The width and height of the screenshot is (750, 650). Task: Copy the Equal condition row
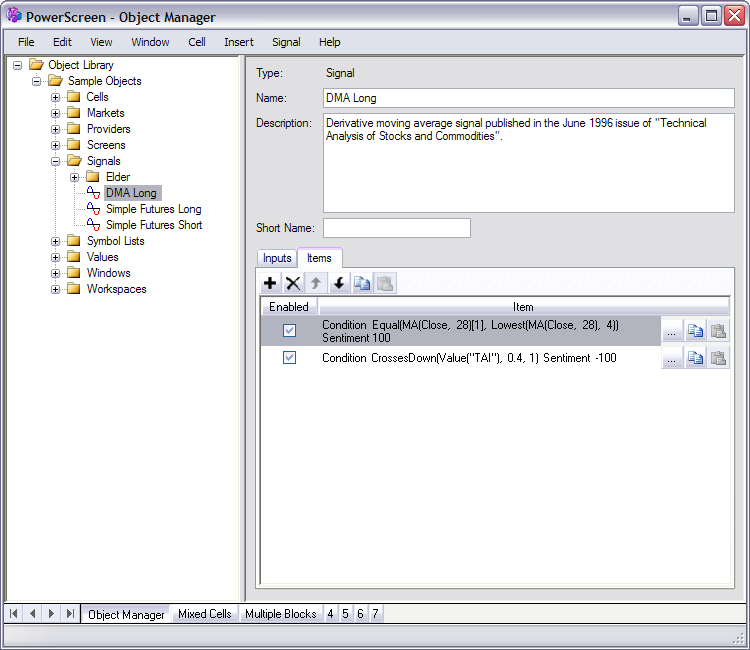point(695,331)
